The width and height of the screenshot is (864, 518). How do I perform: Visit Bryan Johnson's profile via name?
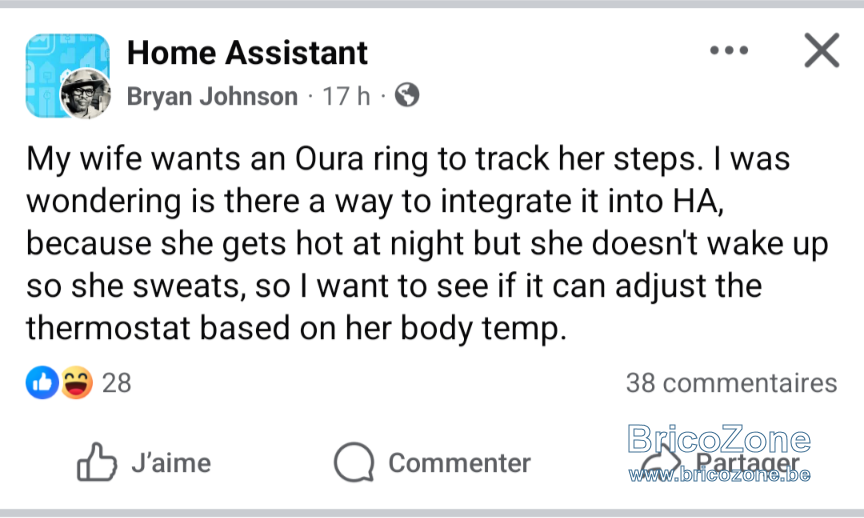pyautogui.click(x=212, y=96)
